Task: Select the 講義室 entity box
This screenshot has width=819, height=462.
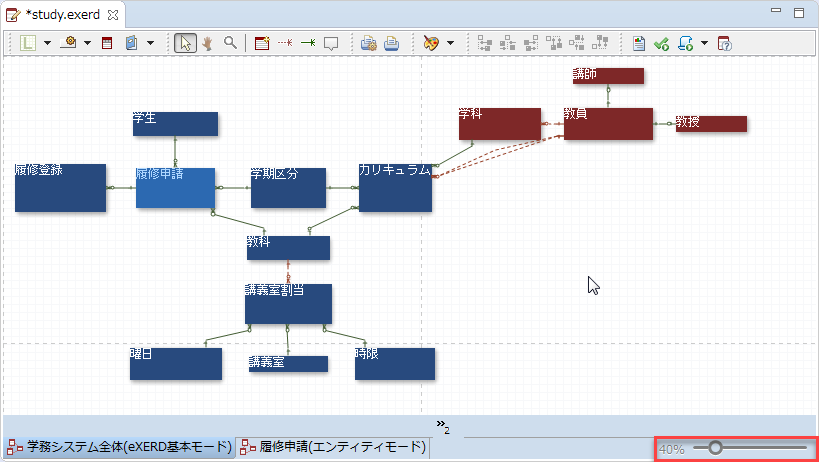Action: point(288,364)
